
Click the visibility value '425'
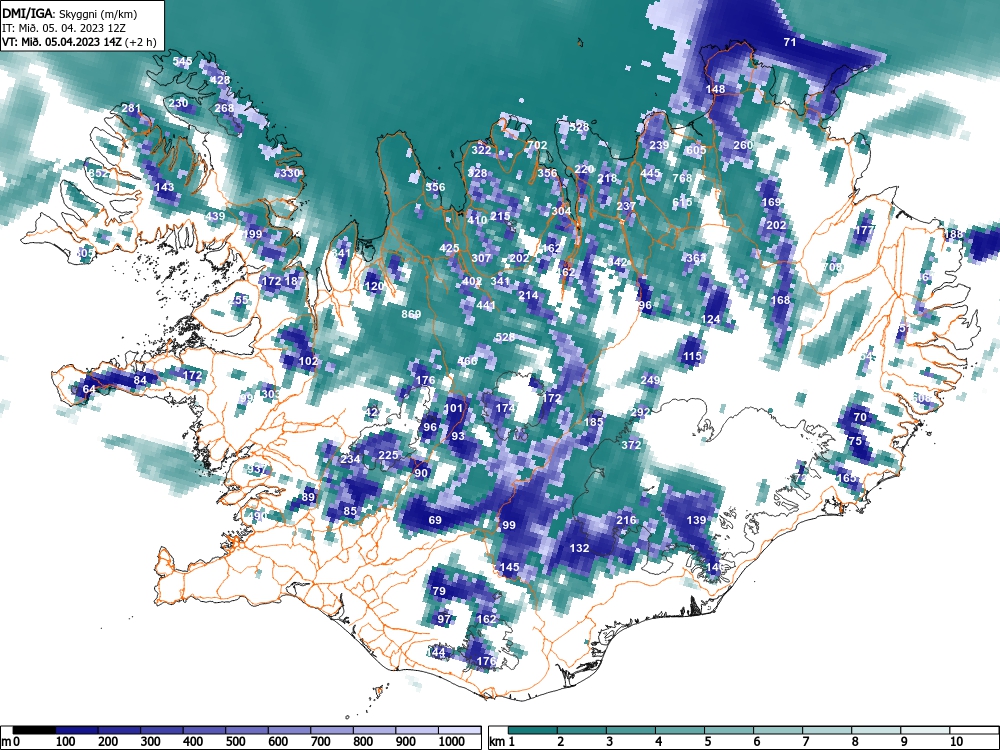pyautogui.click(x=449, y=248)
